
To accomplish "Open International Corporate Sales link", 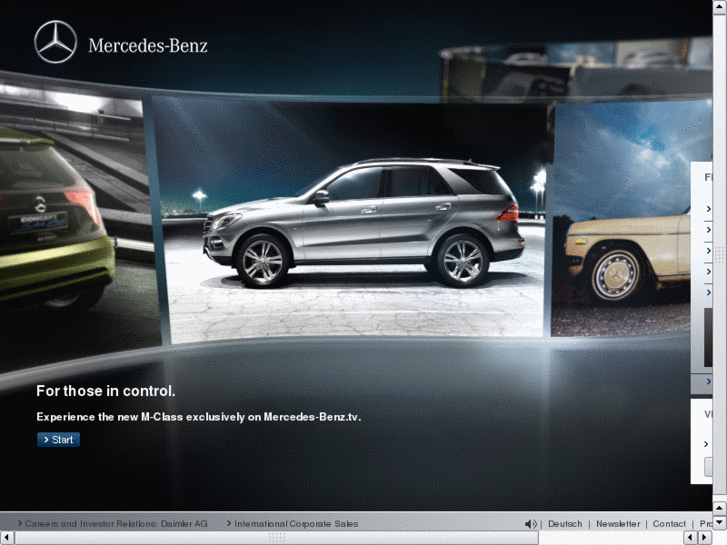I will 296,524.
